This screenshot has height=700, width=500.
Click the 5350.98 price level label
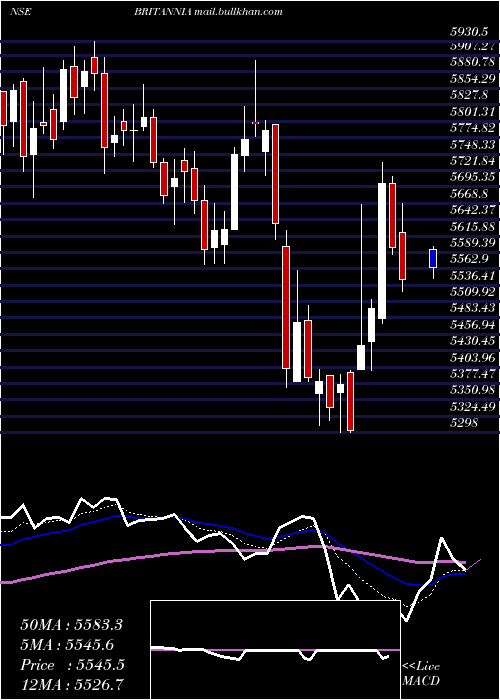tap(473, 391)
